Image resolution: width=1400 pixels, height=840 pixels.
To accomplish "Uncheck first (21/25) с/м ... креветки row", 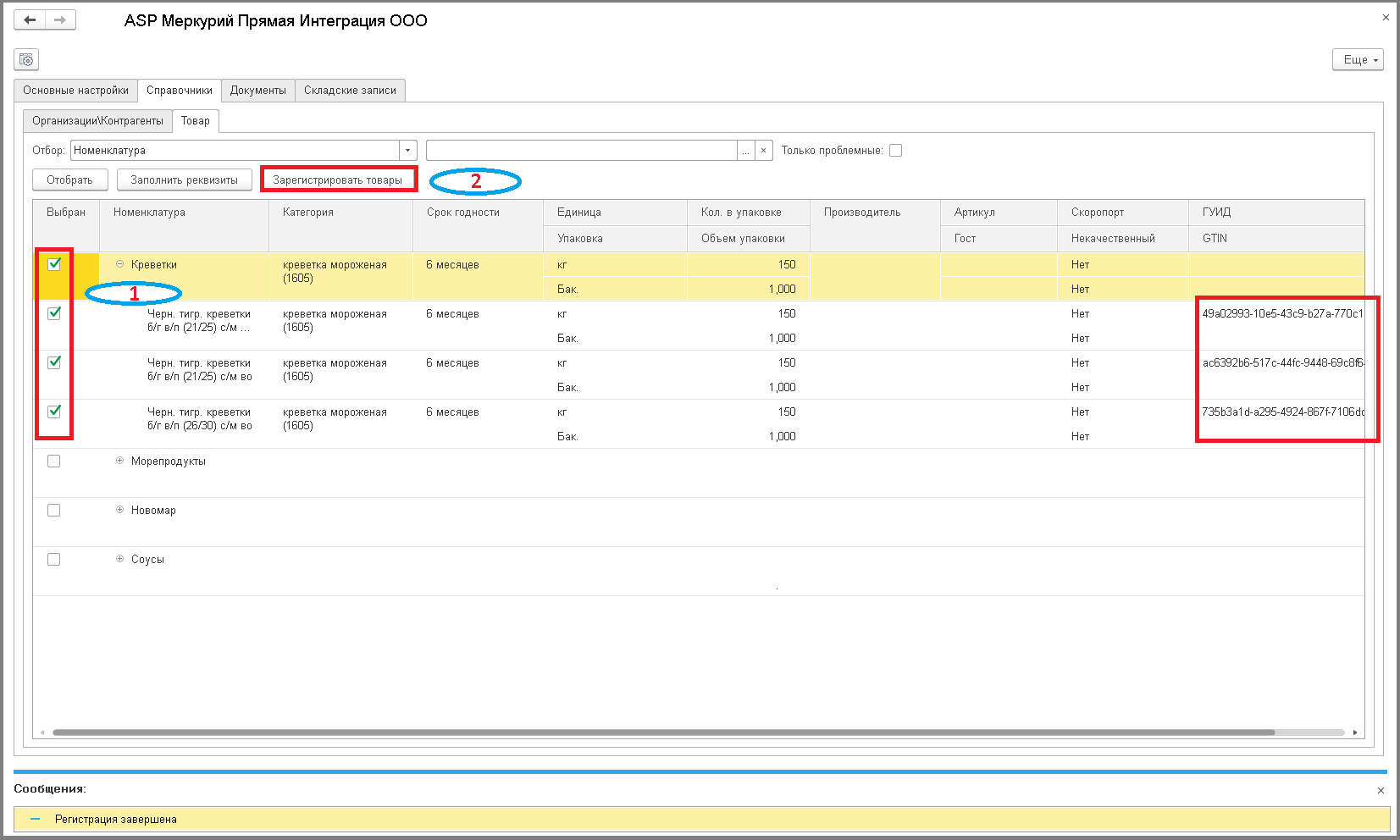I will tap(54, 313).
